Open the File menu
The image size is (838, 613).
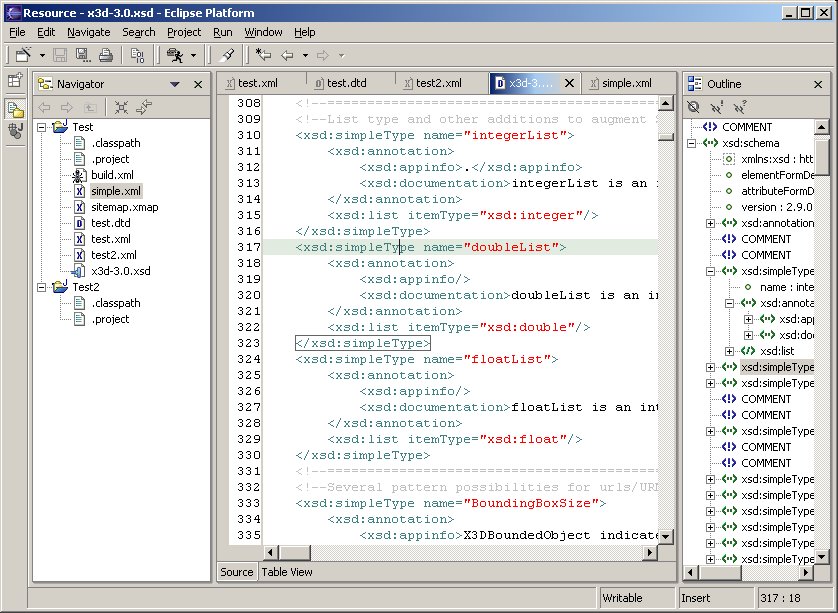point(17,32)
